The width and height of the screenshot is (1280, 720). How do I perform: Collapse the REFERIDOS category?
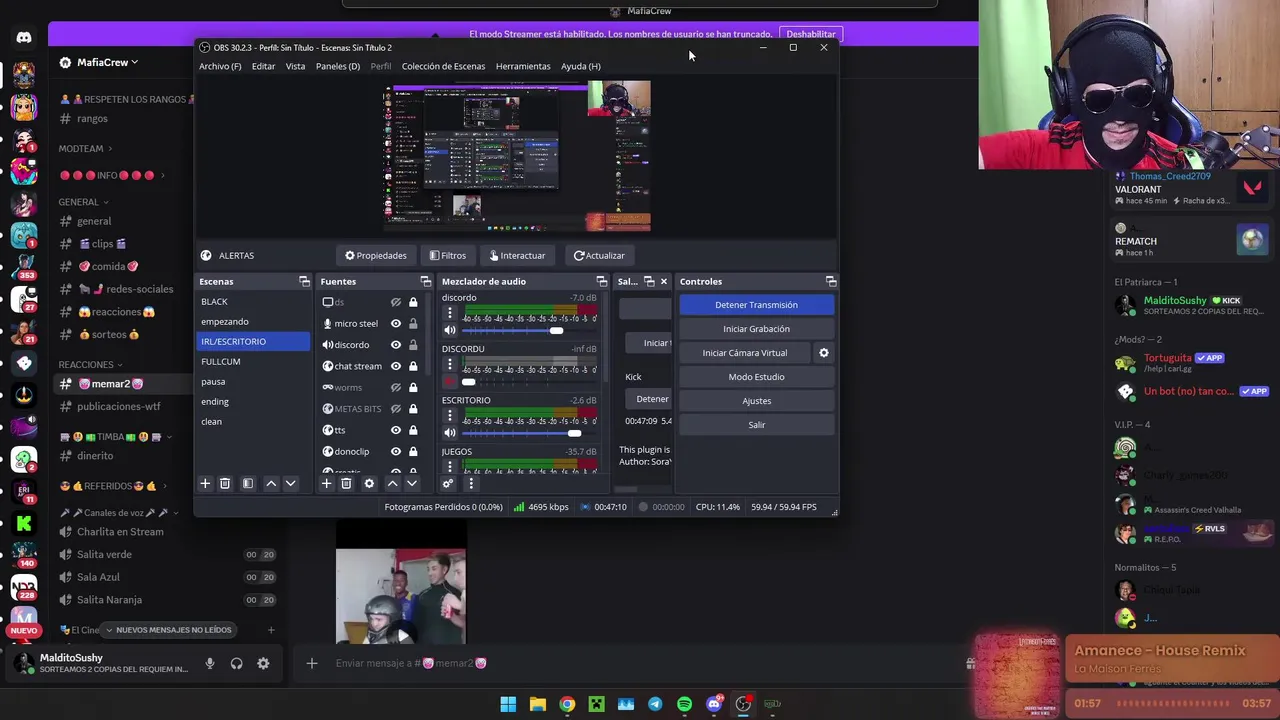point(113,486)
